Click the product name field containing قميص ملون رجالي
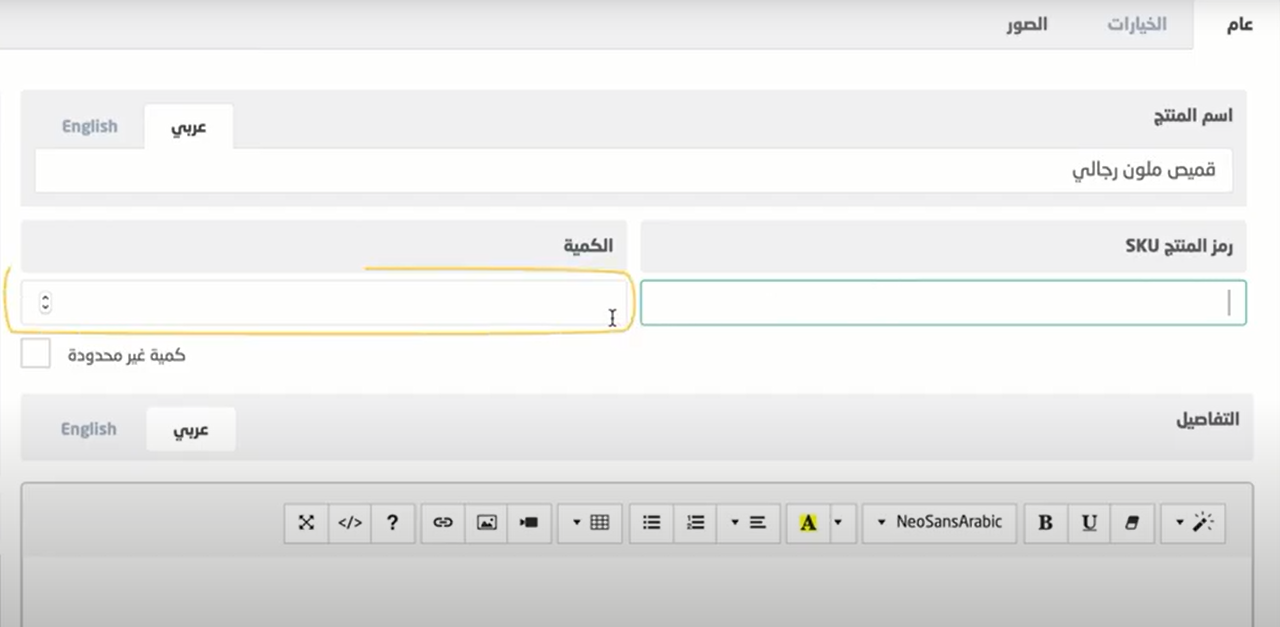 634,171
